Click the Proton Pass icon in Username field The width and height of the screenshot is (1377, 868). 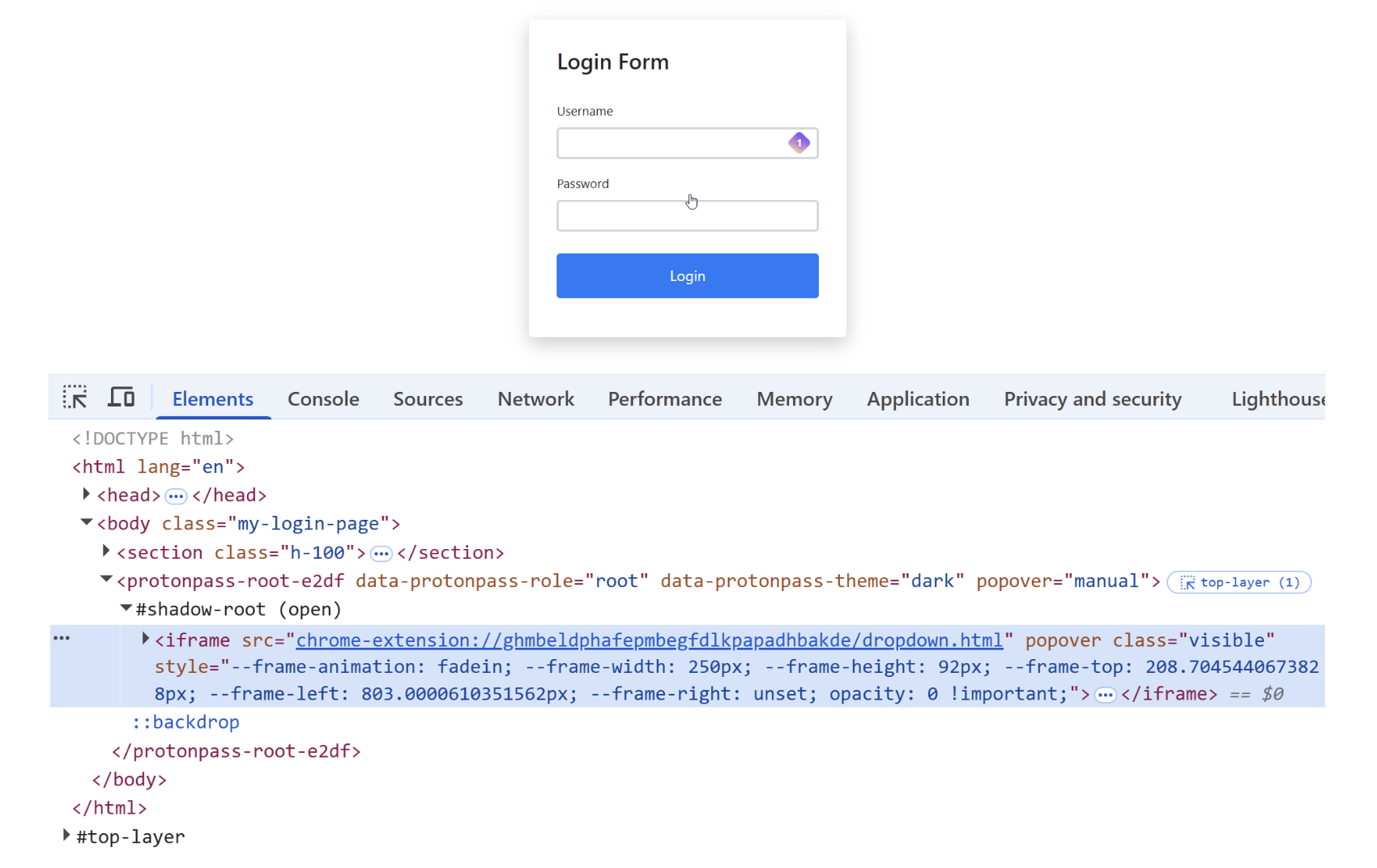tap(799, 143)
